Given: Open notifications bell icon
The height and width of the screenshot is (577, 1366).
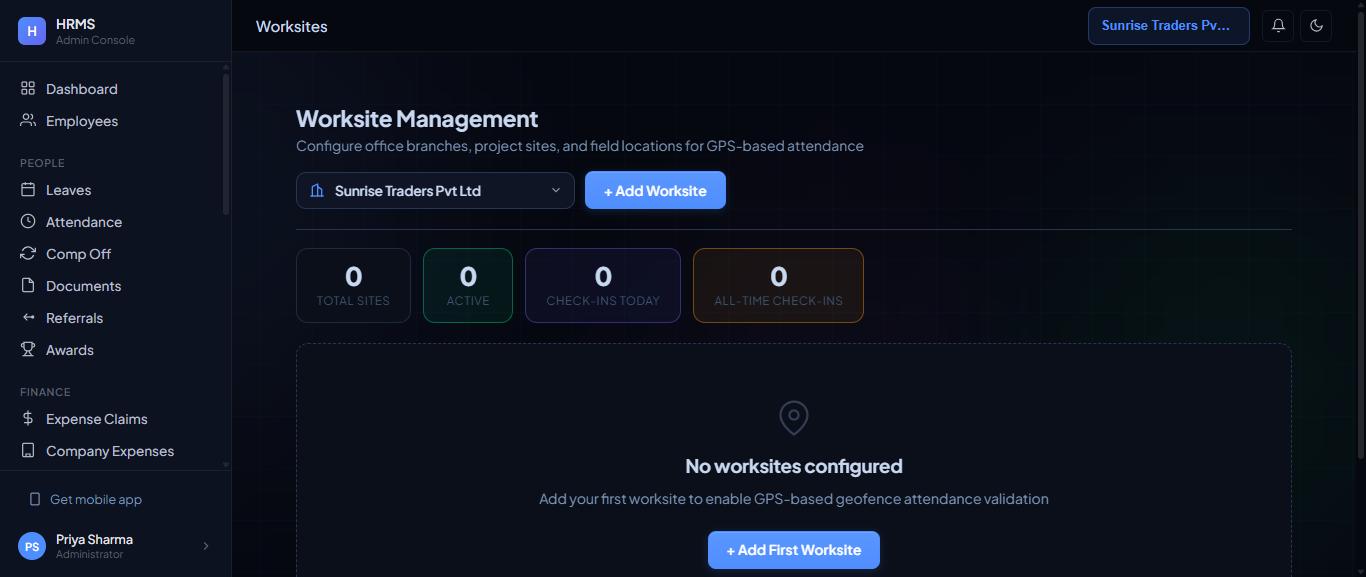Looking at the screenshot, I should 1278,26.
